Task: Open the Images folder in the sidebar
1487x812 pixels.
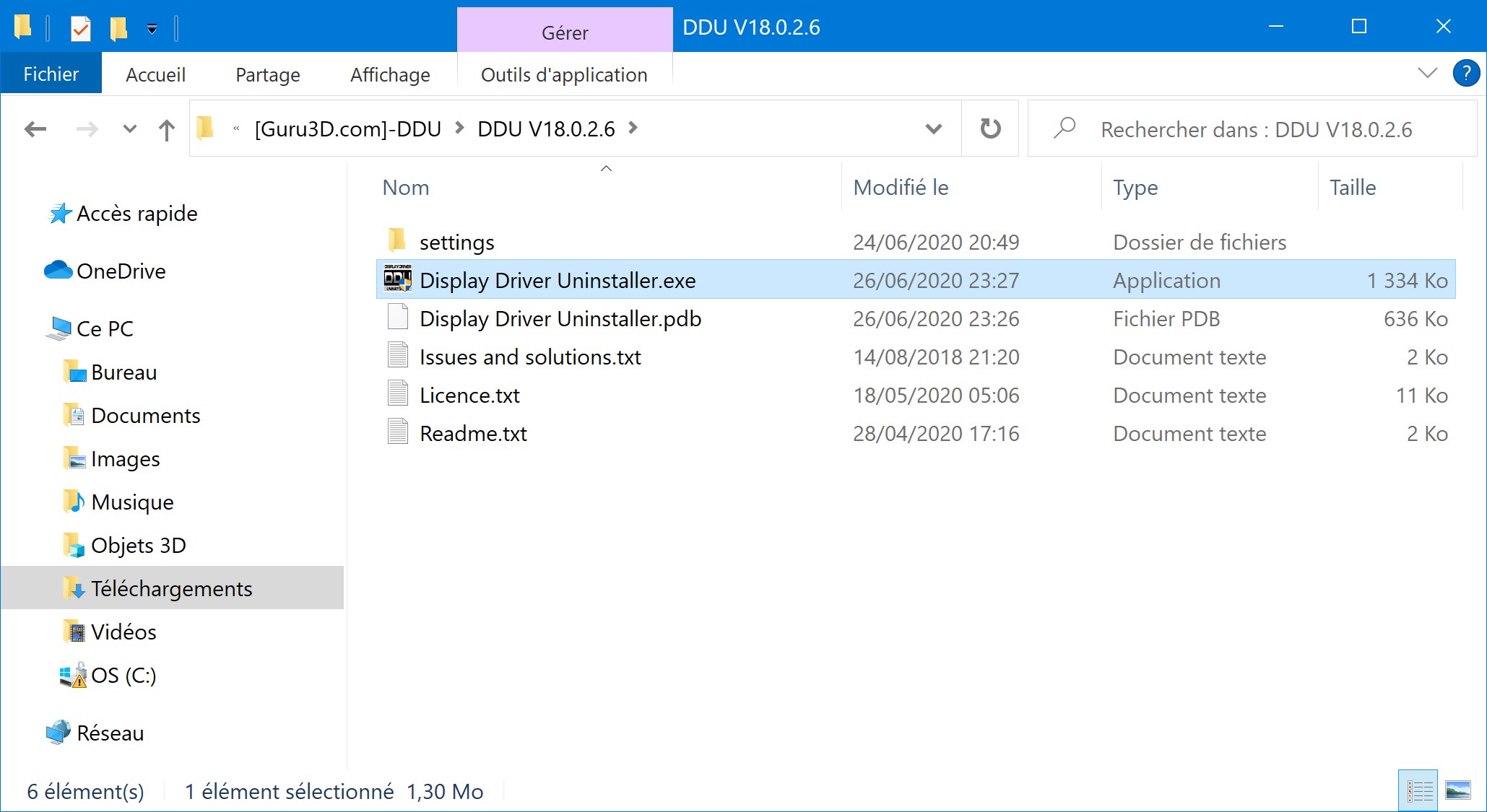Action: click(126, 459)
